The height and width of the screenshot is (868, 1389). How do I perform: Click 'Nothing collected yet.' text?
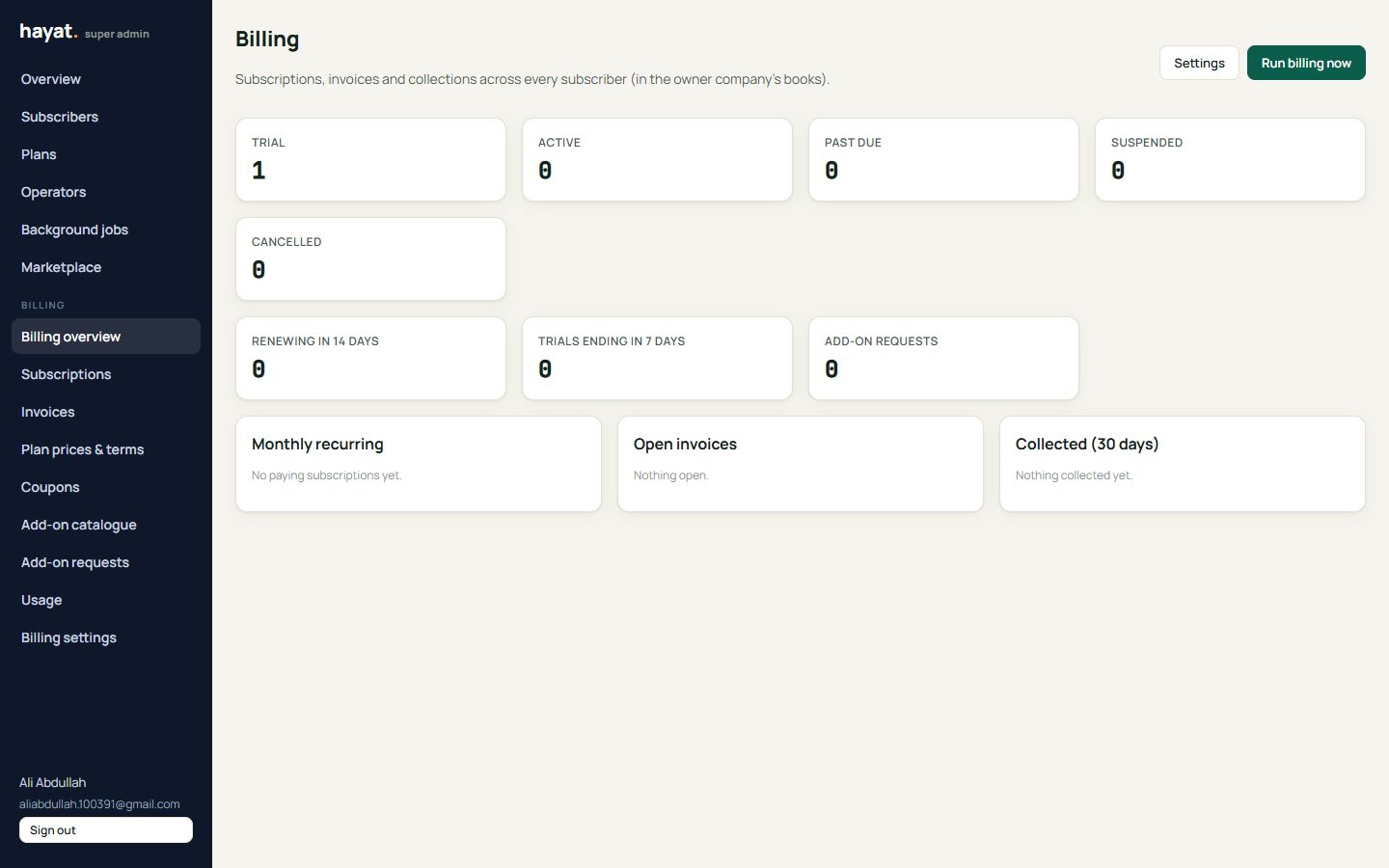click(x=1074, y=475)
